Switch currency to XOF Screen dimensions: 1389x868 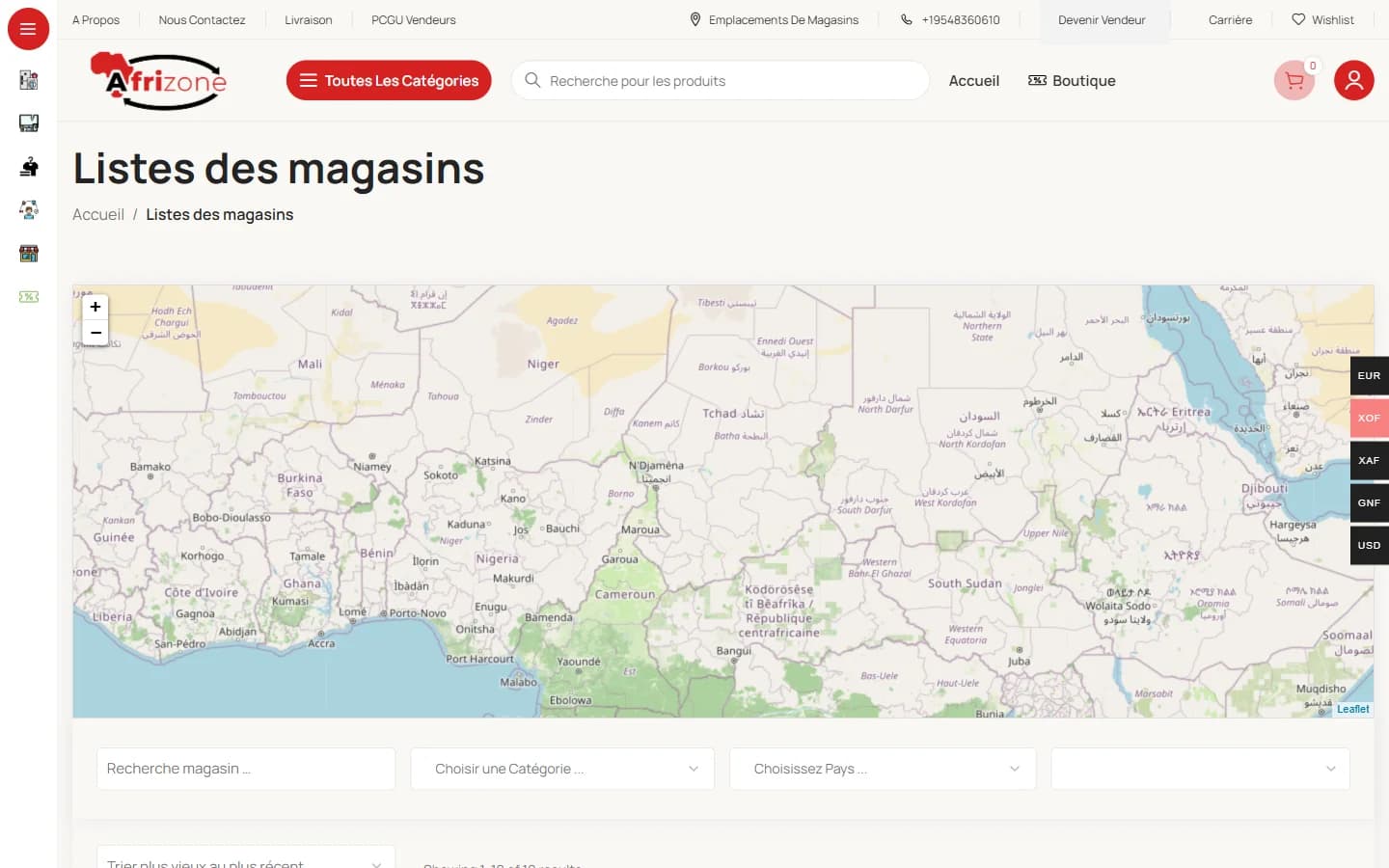1369,419
